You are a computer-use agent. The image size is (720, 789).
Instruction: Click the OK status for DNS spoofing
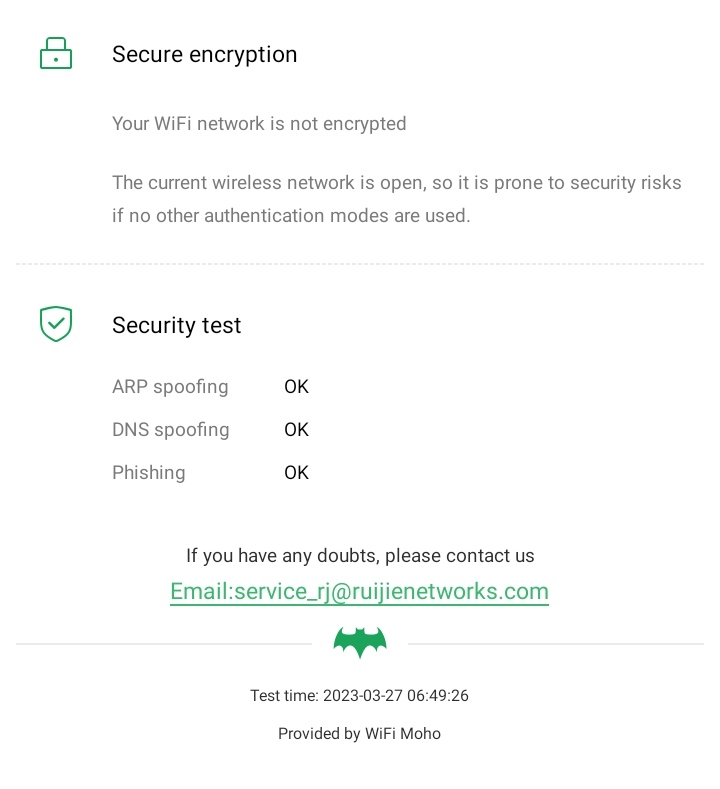pyautogui.click(x=296, y=429)
